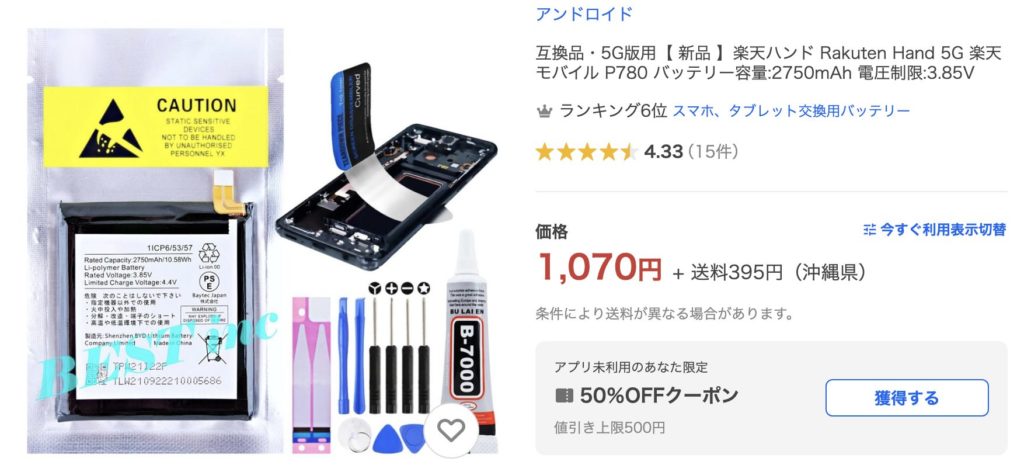Click the 送料395円 shipping text

tap(737, 272)
